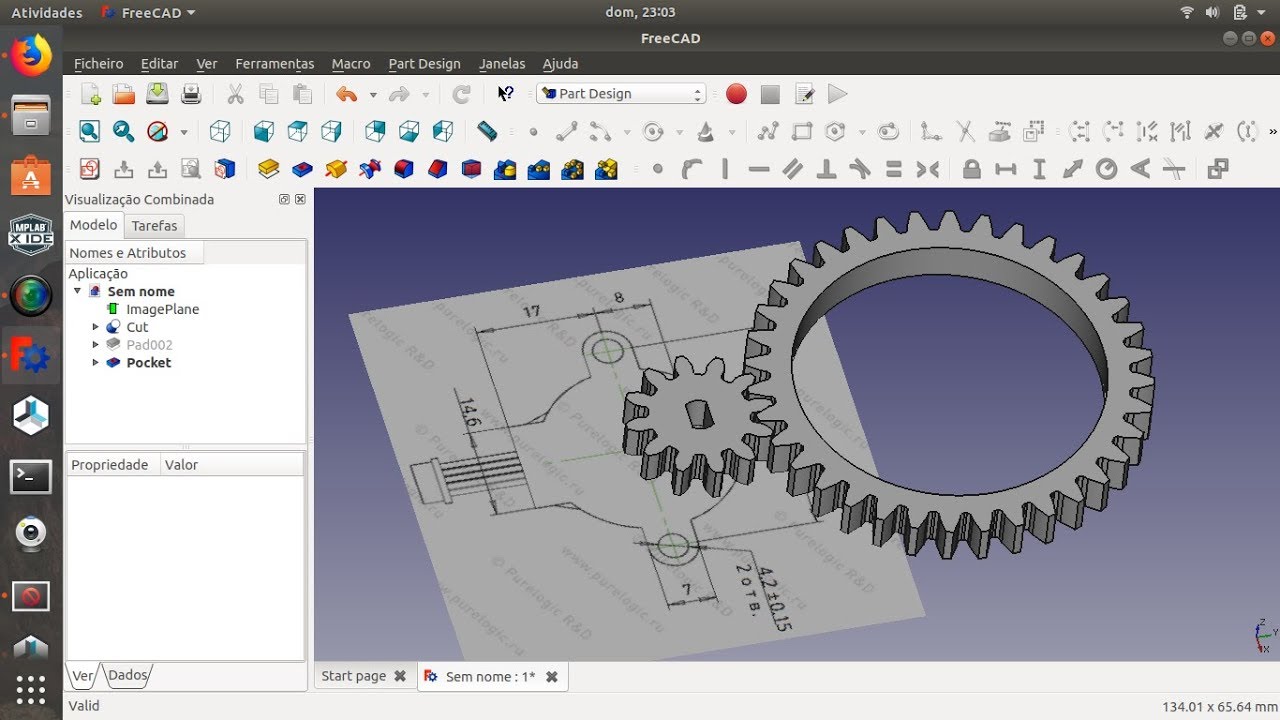This screenshot has width=1280, height=720.
Task: Apply the Lock constraint padlock icon
Action: (x=971, y=169)
